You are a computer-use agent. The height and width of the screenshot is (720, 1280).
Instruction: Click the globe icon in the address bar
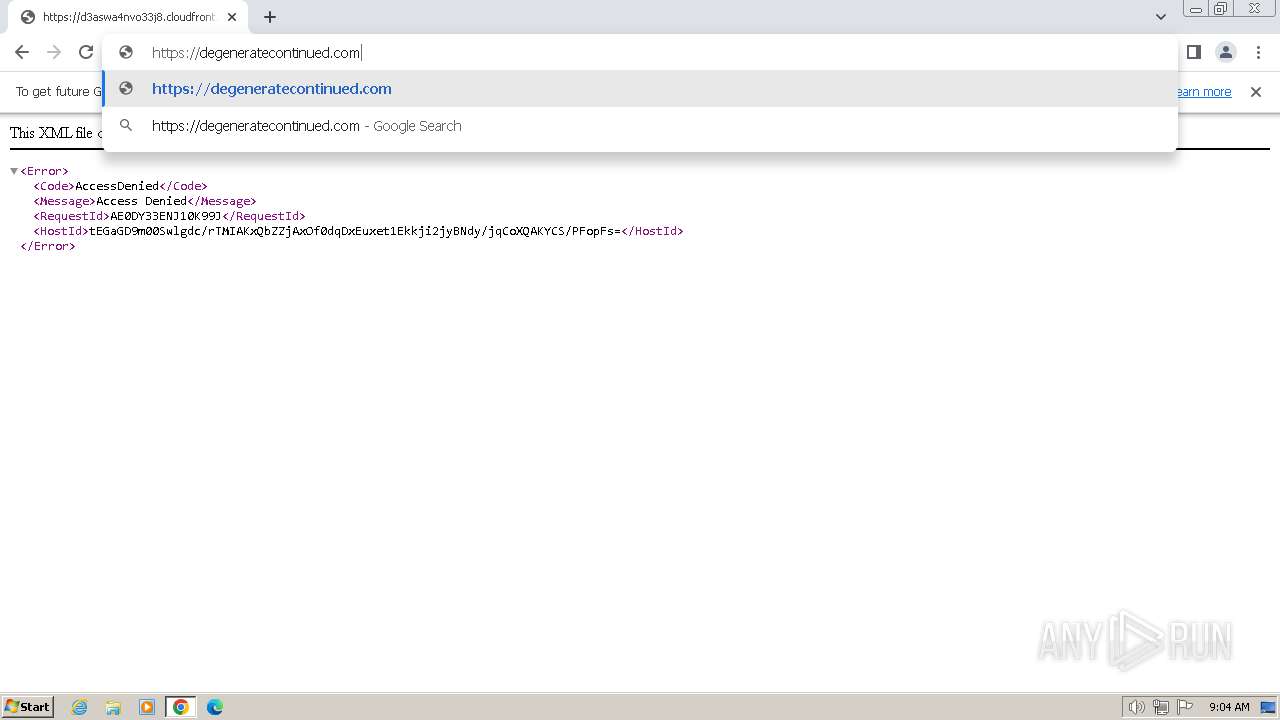[126, 52]
